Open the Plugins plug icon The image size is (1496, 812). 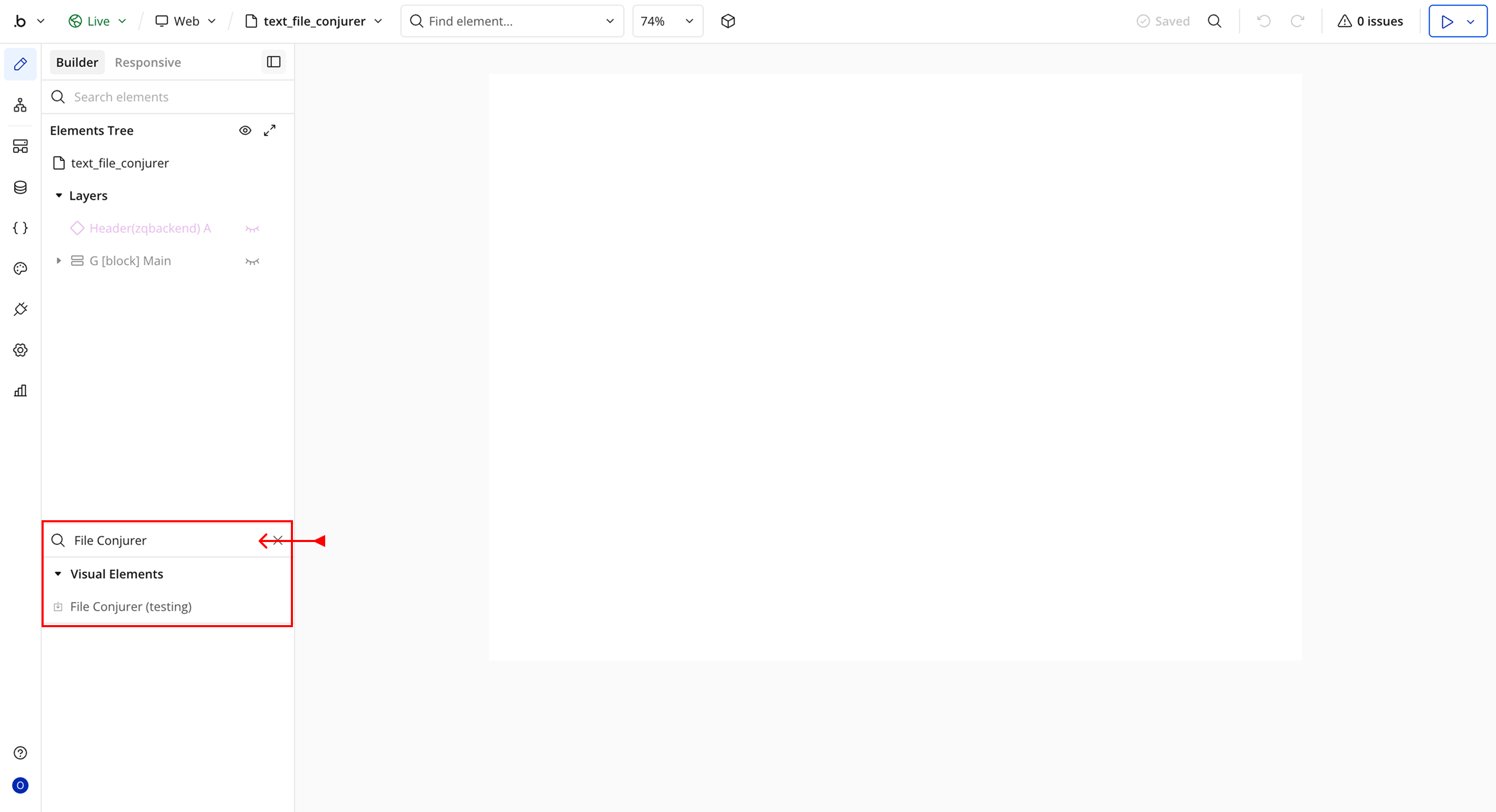pos(20,309)
